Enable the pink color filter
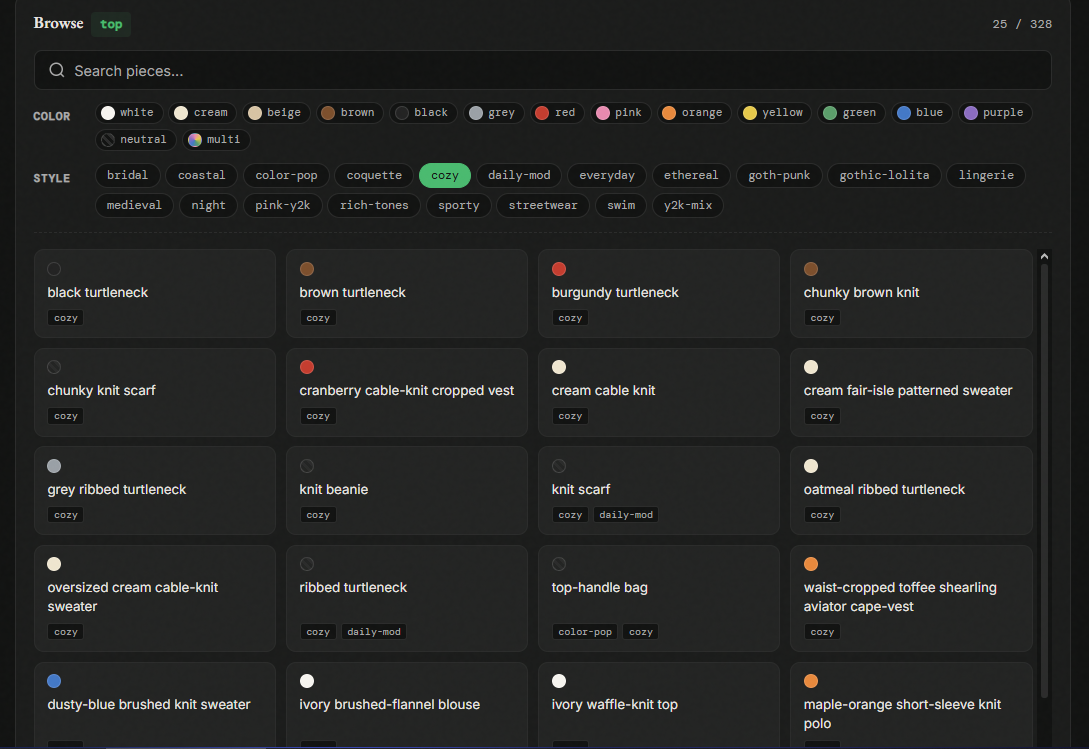The width and height of the screenshot is (1089, 749). [x=620, y=113]
